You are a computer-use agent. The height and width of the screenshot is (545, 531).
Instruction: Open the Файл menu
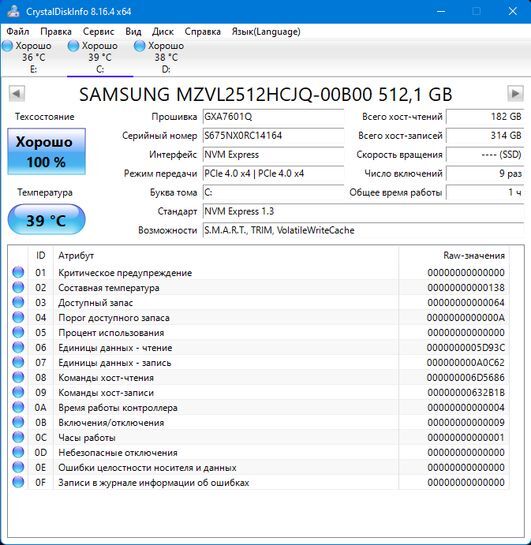click(17, 32)
